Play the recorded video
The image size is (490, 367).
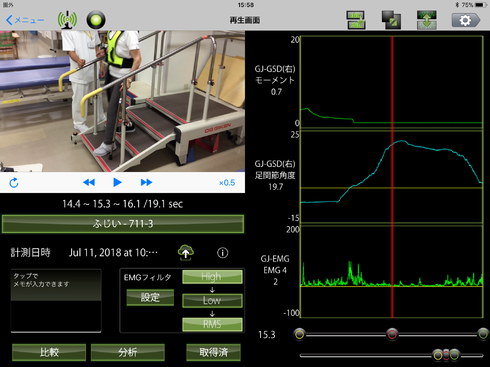[x=117, y=182]
